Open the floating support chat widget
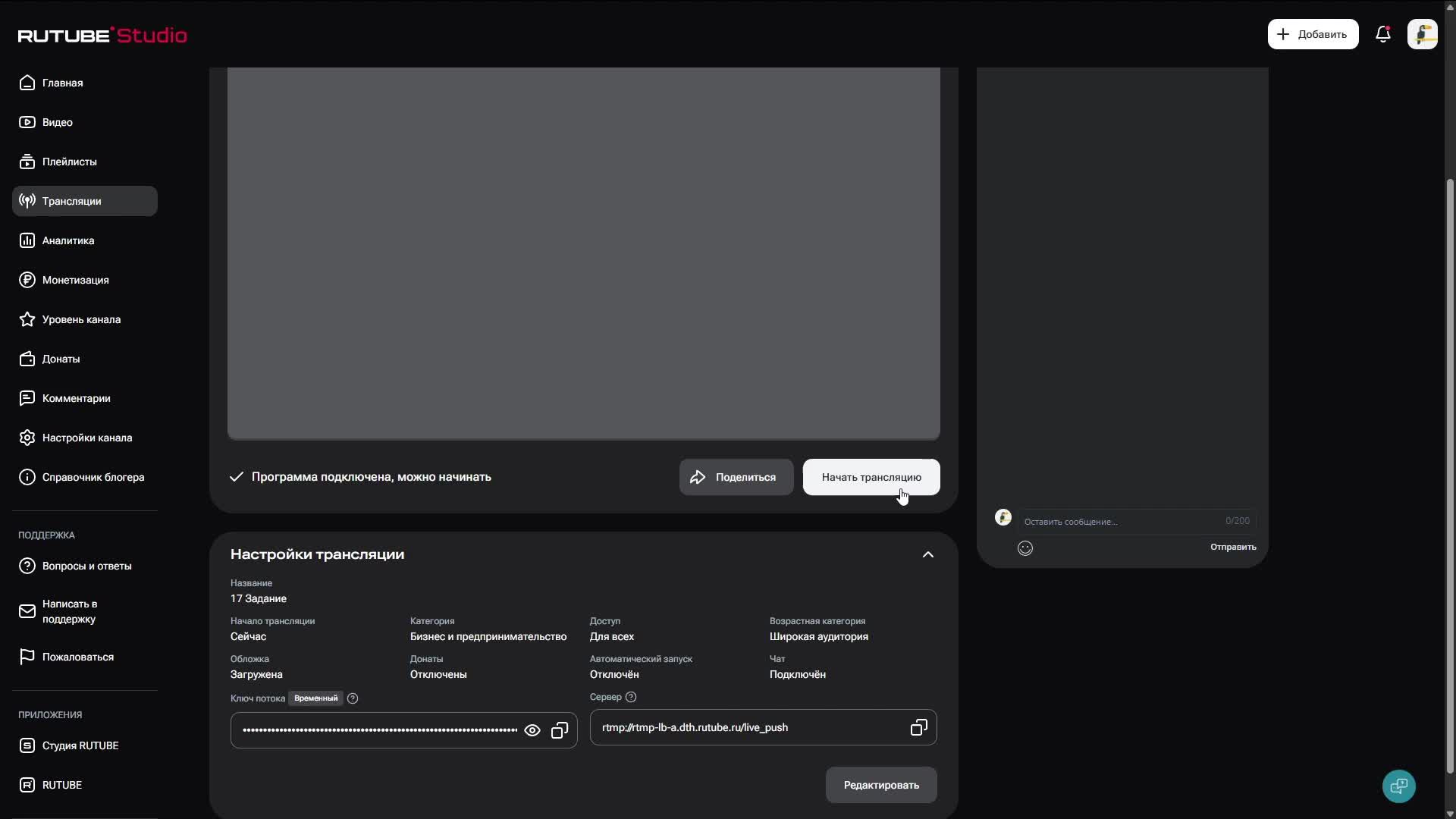Viewport: 1456px width, 819px height. point(1399,786)
